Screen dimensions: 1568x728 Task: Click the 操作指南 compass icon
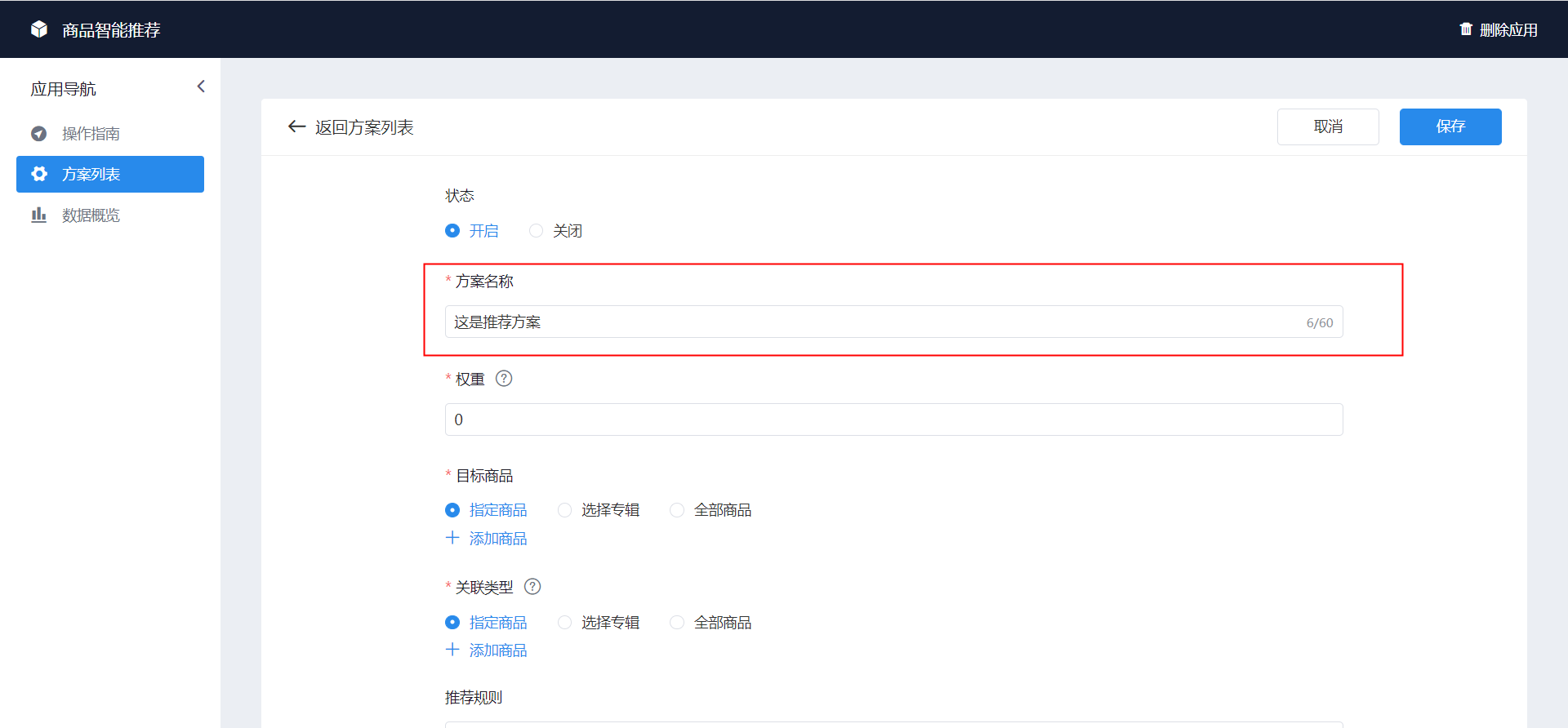[x=38, y=133]
